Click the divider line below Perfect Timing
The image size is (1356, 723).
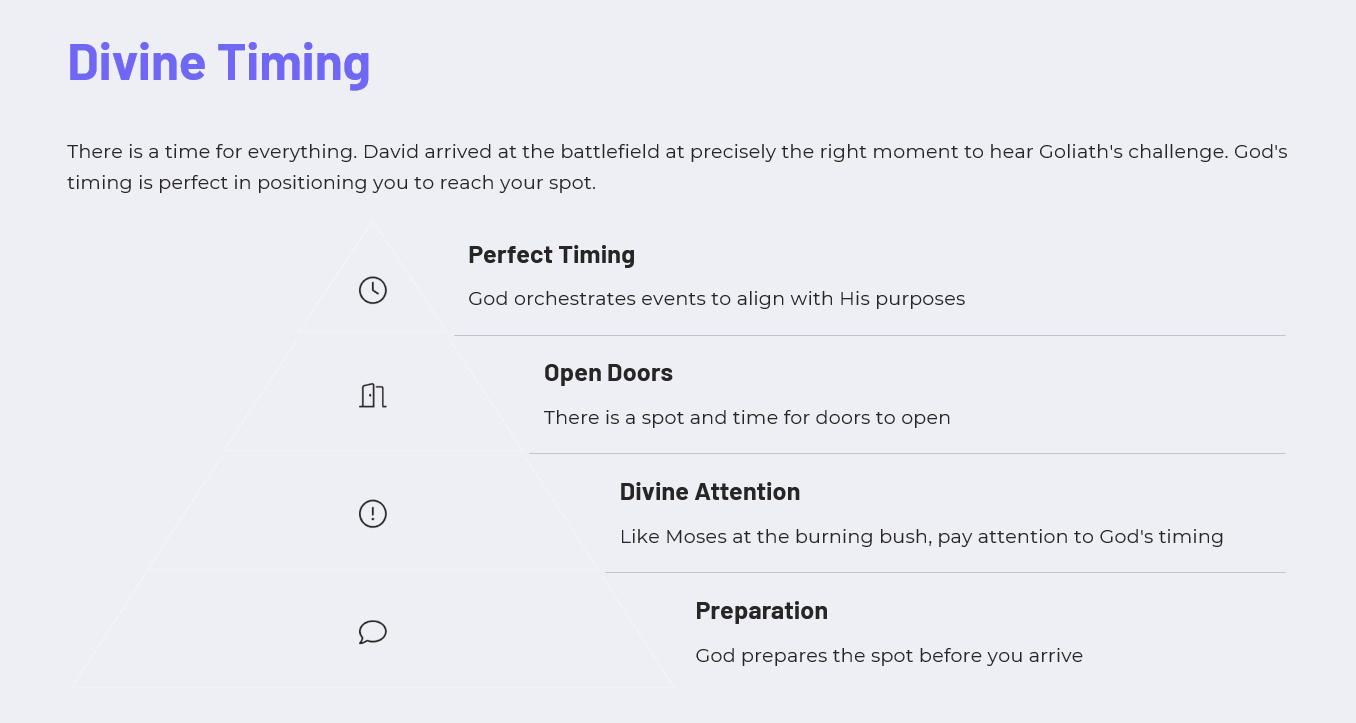point(869,335)
